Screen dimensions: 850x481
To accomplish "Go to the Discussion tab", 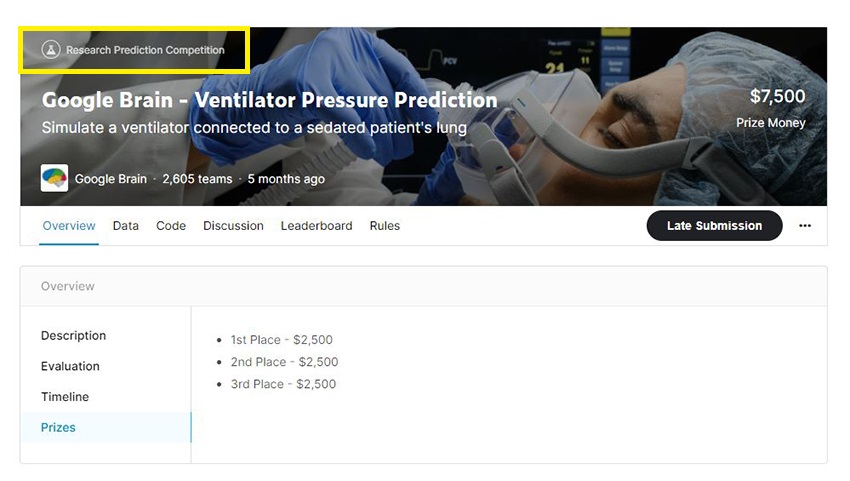I will click(x=233, y=226).
